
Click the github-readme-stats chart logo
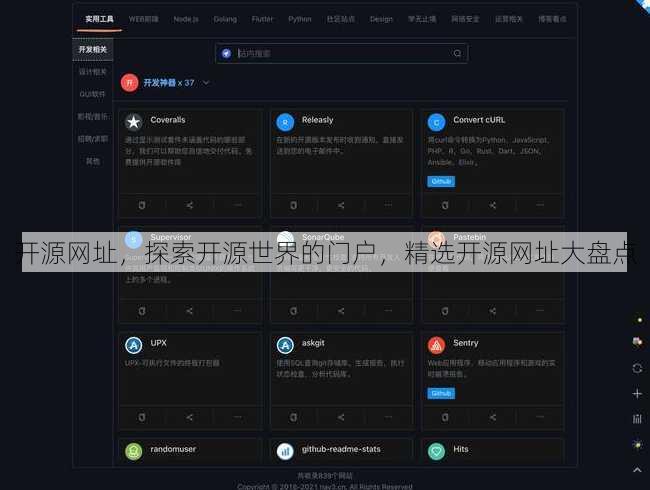pyautogui.click(x=285, y=451)
